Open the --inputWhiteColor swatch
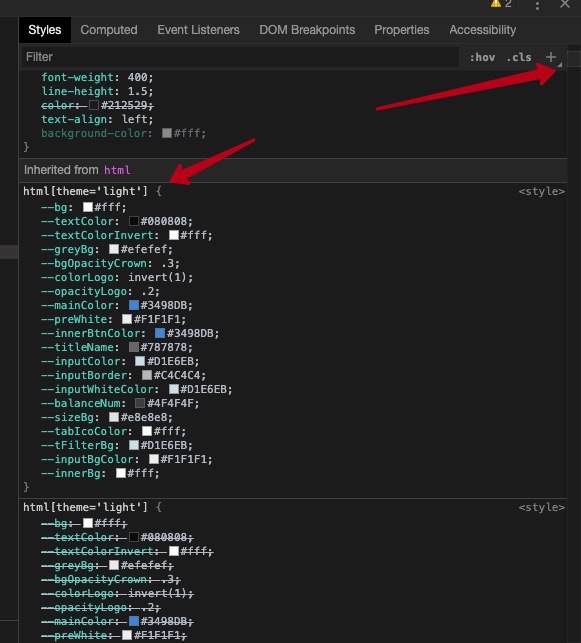 tap(173, 389)
